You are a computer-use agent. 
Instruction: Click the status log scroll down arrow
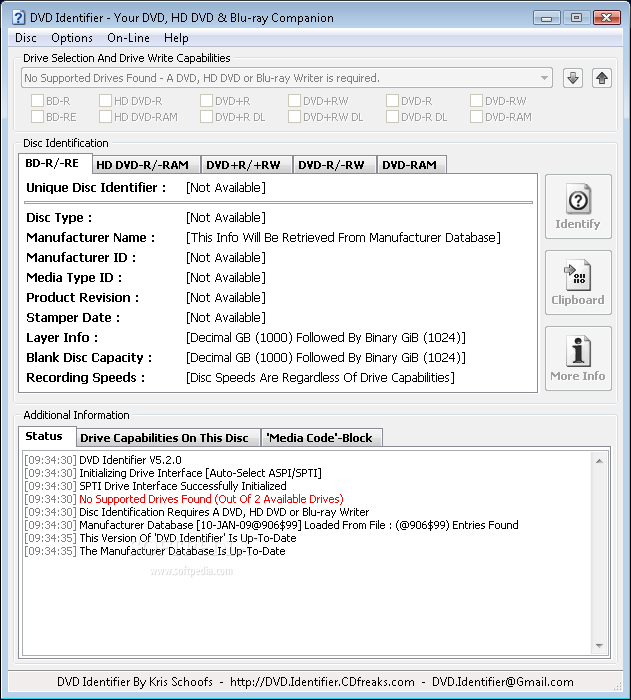click(599, 646)
